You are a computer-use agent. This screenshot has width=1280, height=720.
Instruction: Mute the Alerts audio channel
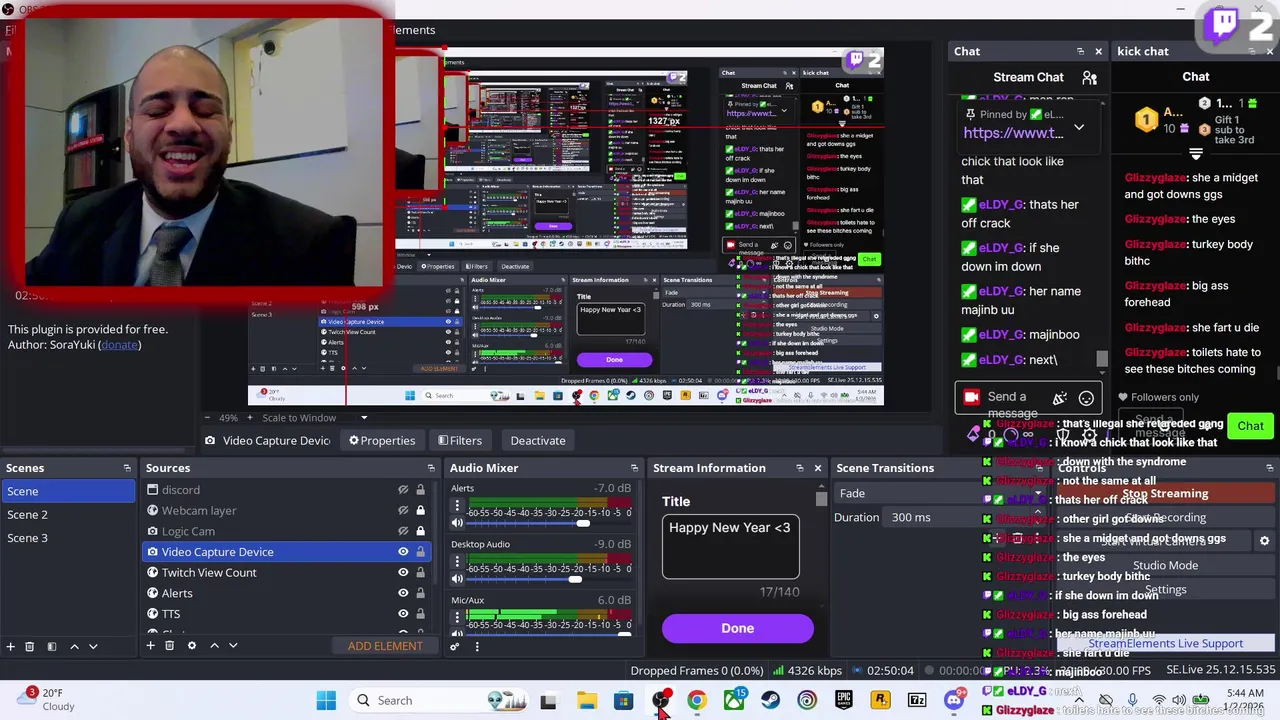coord(457,523)
